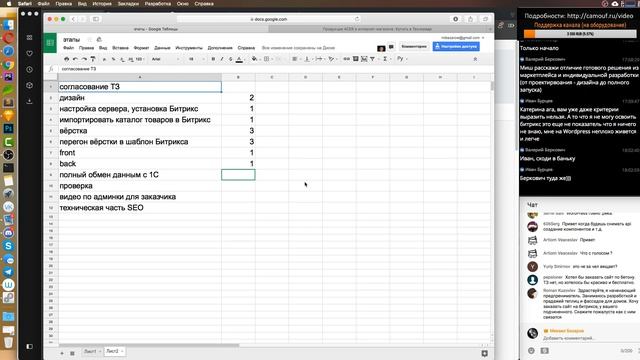640x360 pixels.
Task: Click the Комментарии button
Action: 414,47
